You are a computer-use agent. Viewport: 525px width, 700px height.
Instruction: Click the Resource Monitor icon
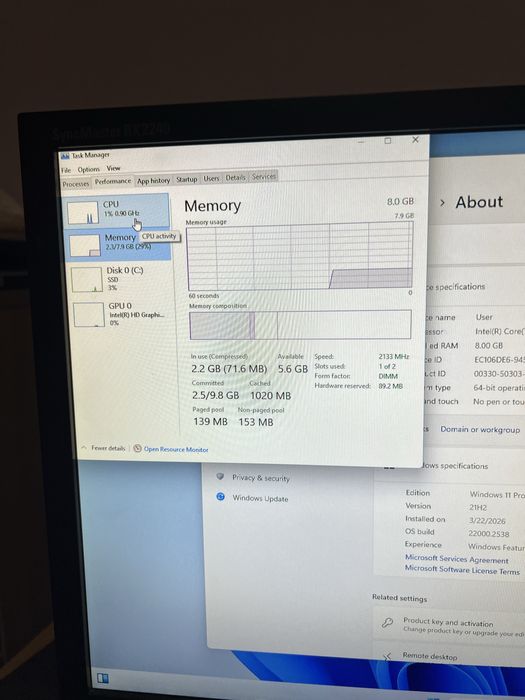138,448
